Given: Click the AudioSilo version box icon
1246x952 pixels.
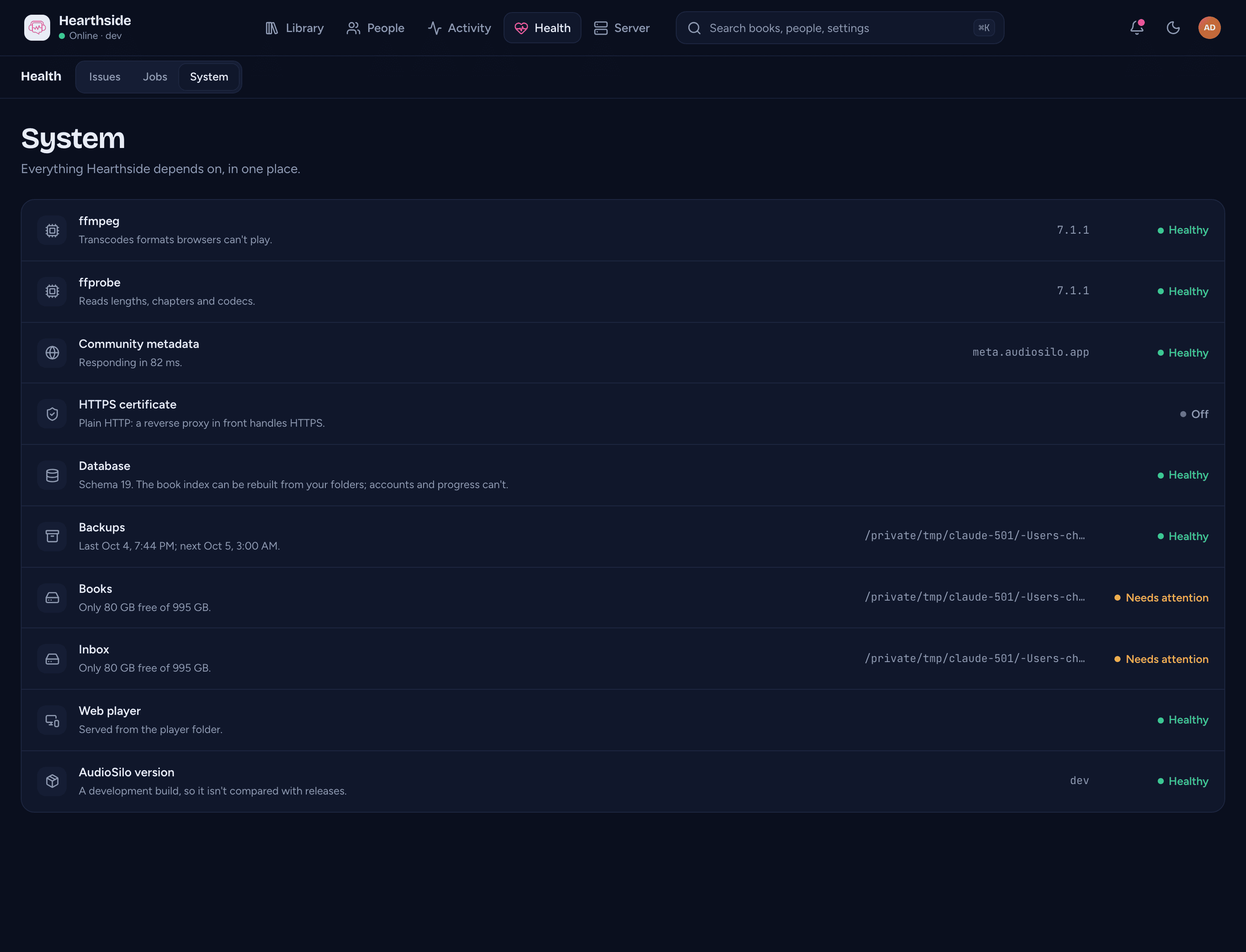Looking at the screenshot, I should (52, 782).
